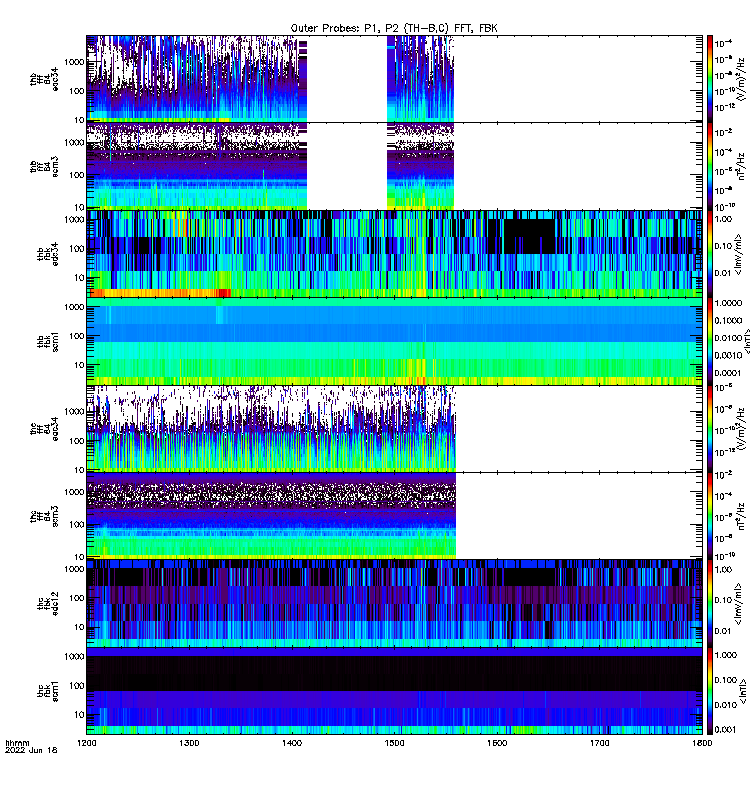750x800 pixels.
Task: Click the 1000 frequency tick of thb fff edc34
Action: click(73, 62)
